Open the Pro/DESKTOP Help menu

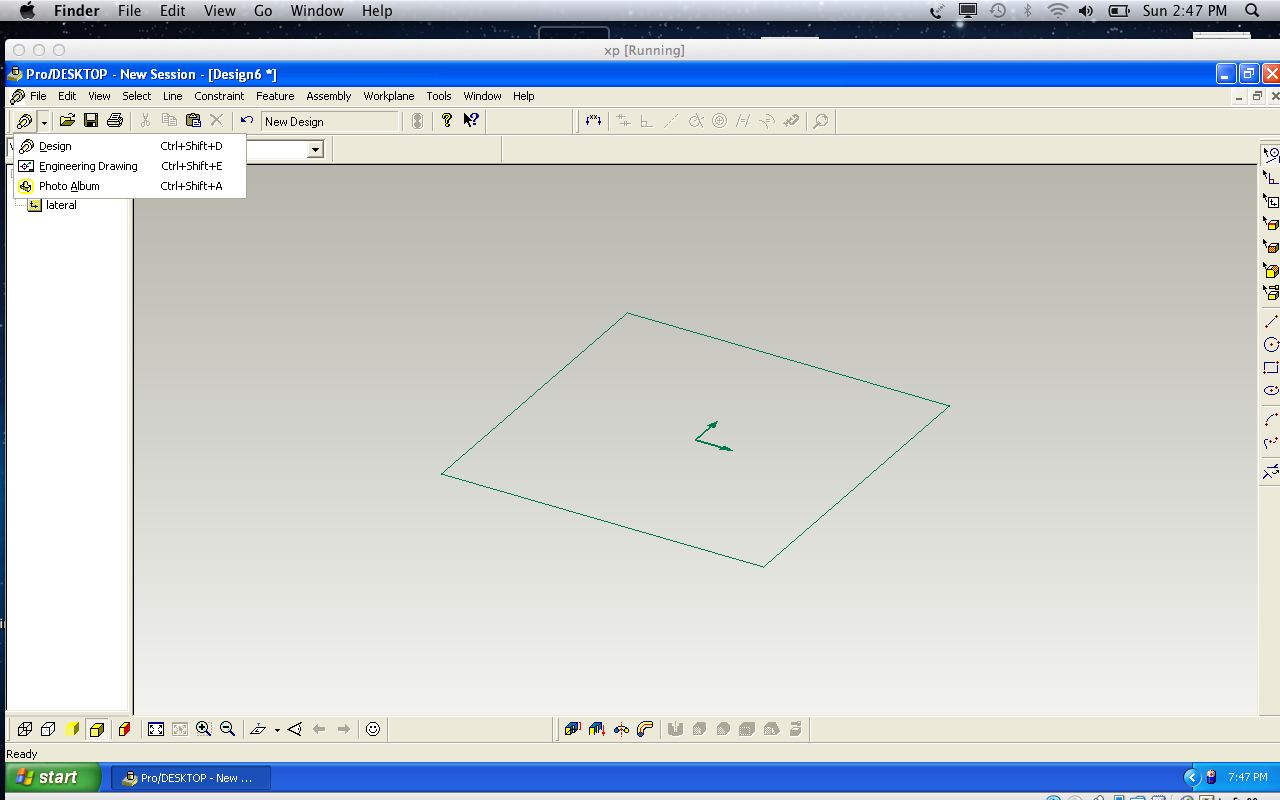(524, 96)
